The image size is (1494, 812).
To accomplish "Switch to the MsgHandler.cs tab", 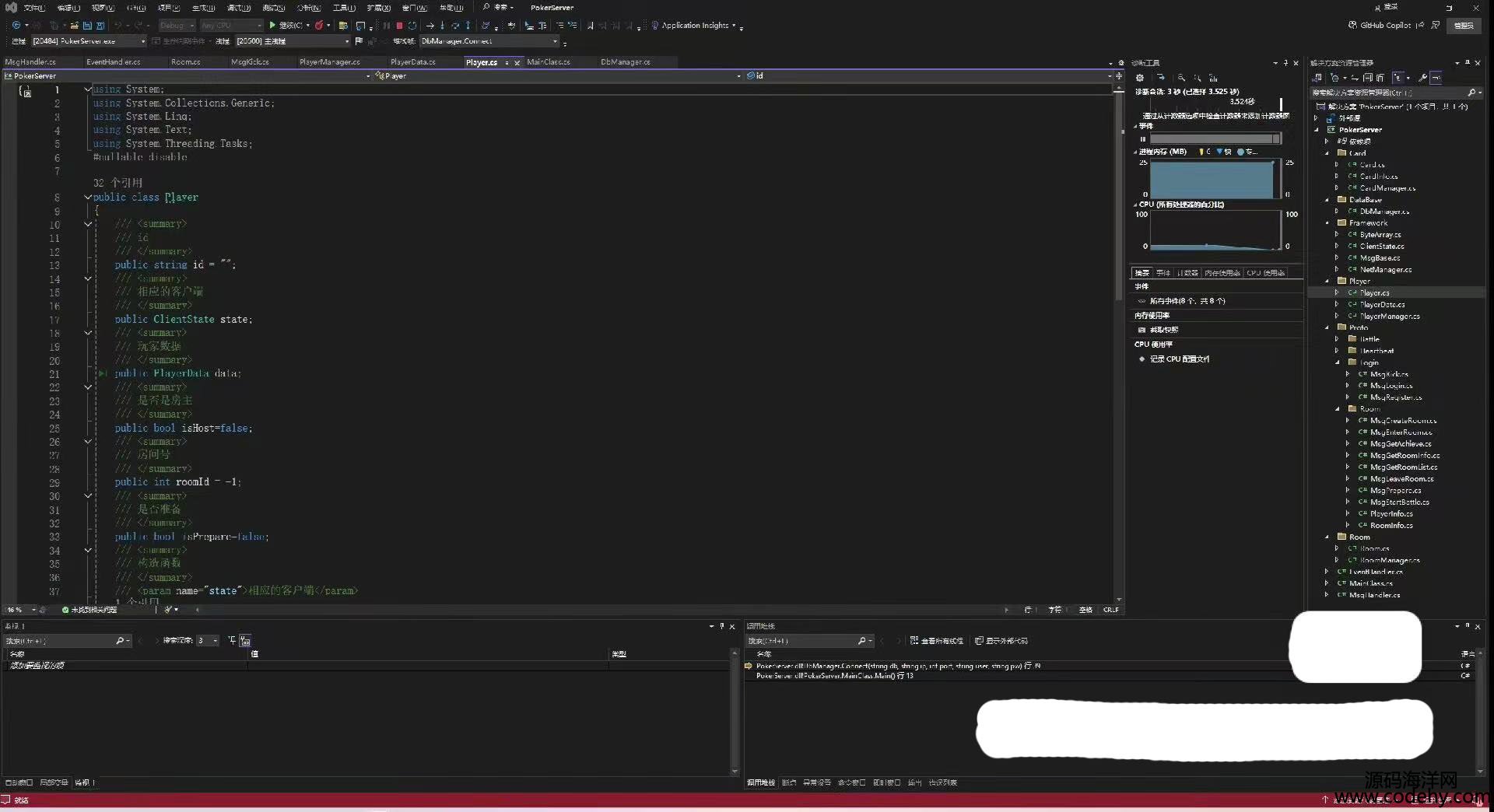I will 30,62.
